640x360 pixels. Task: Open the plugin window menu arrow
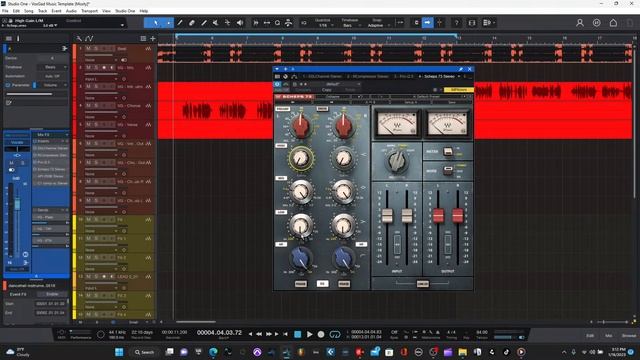(x=277, y=69)
